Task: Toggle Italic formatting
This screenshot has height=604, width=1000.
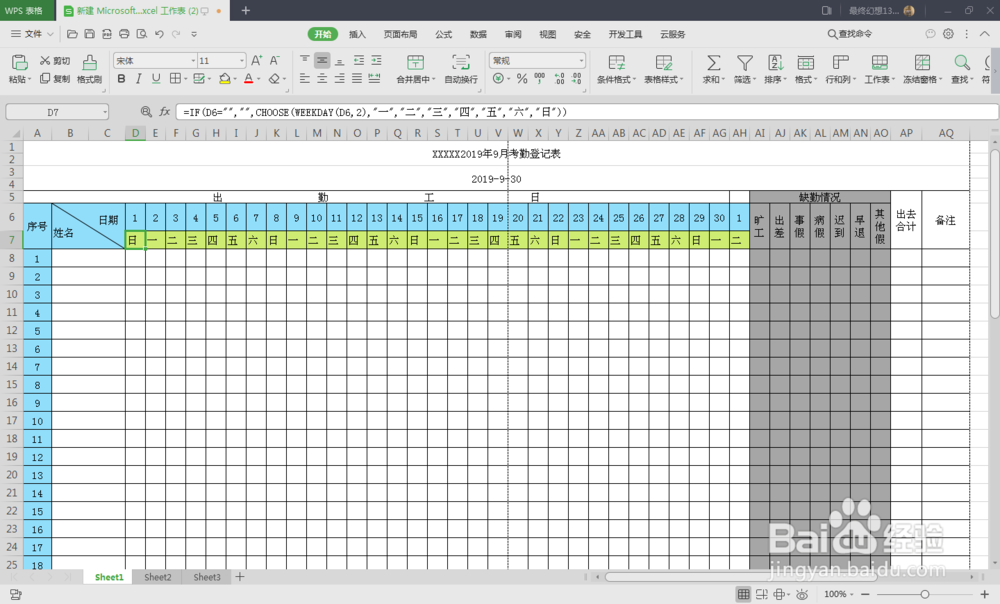Action: [x=138, y=78]
